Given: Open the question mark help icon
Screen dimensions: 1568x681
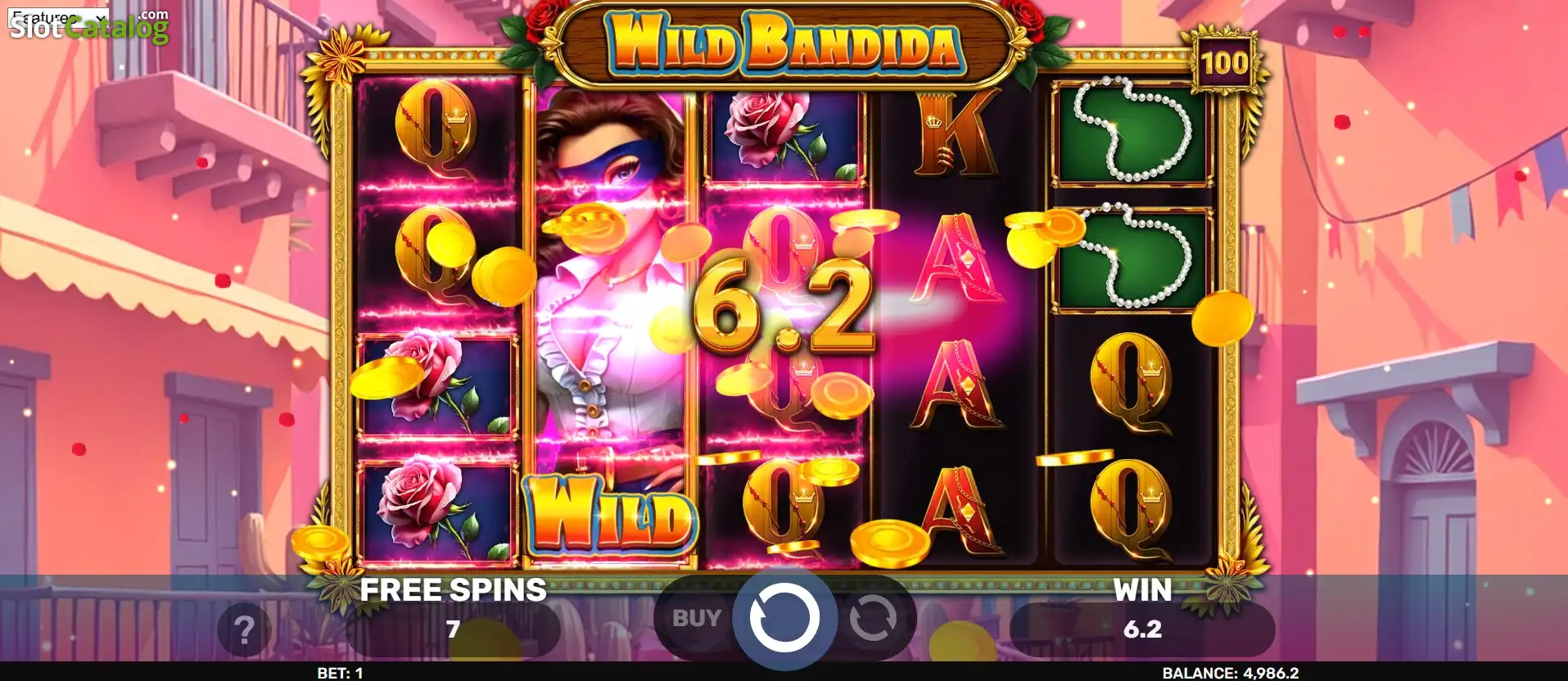Looking at the screenshot, I should tap(244, 630).
